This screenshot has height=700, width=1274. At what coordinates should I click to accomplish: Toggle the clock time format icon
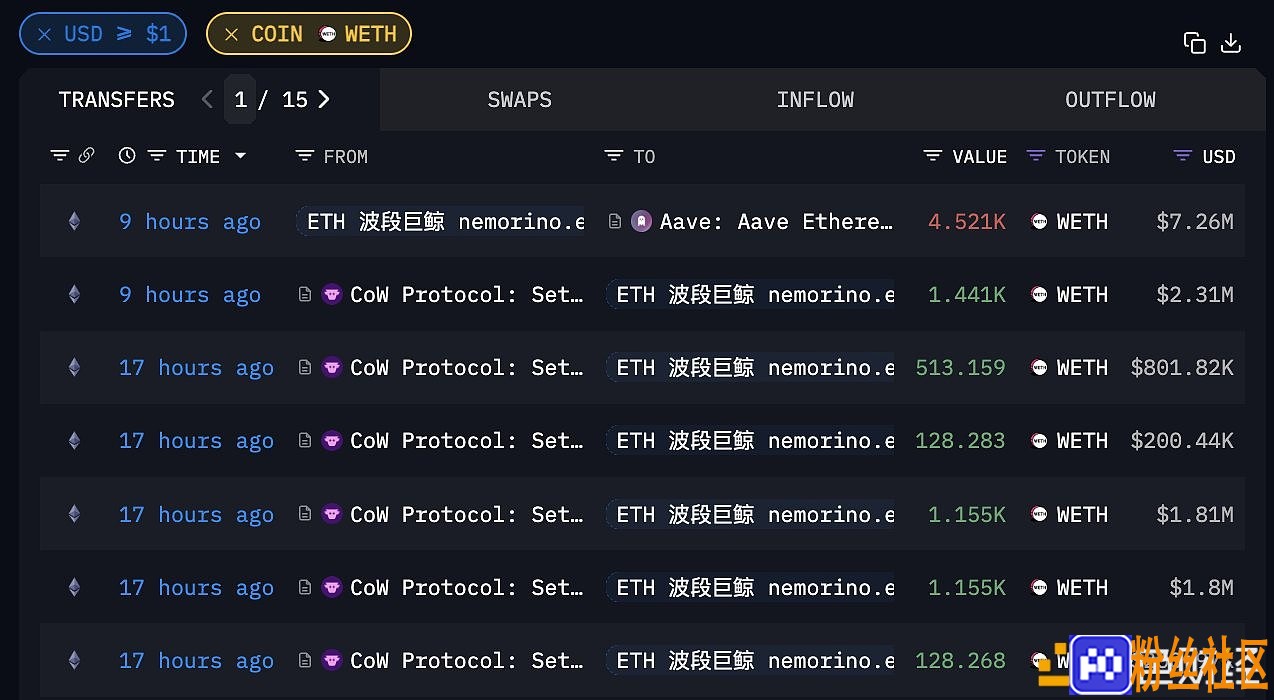point(127,155)
